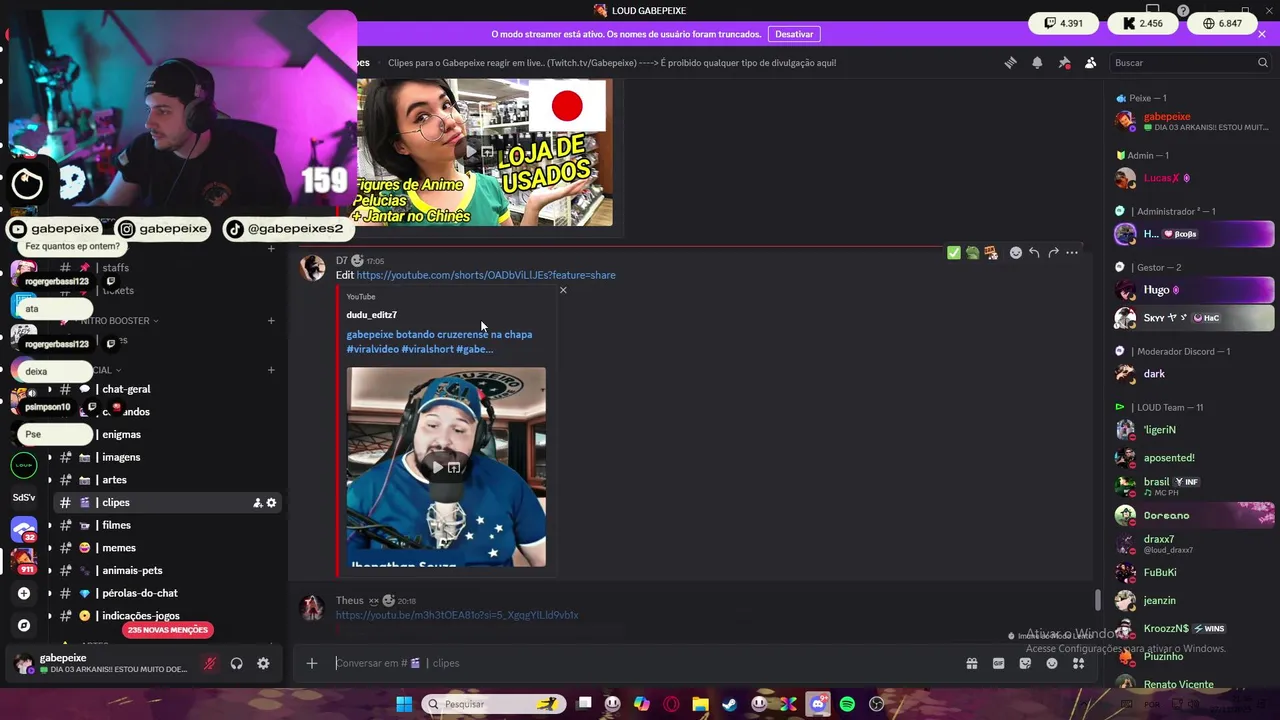
Task: Open the LOUD server icon
Action: (24, 465)
